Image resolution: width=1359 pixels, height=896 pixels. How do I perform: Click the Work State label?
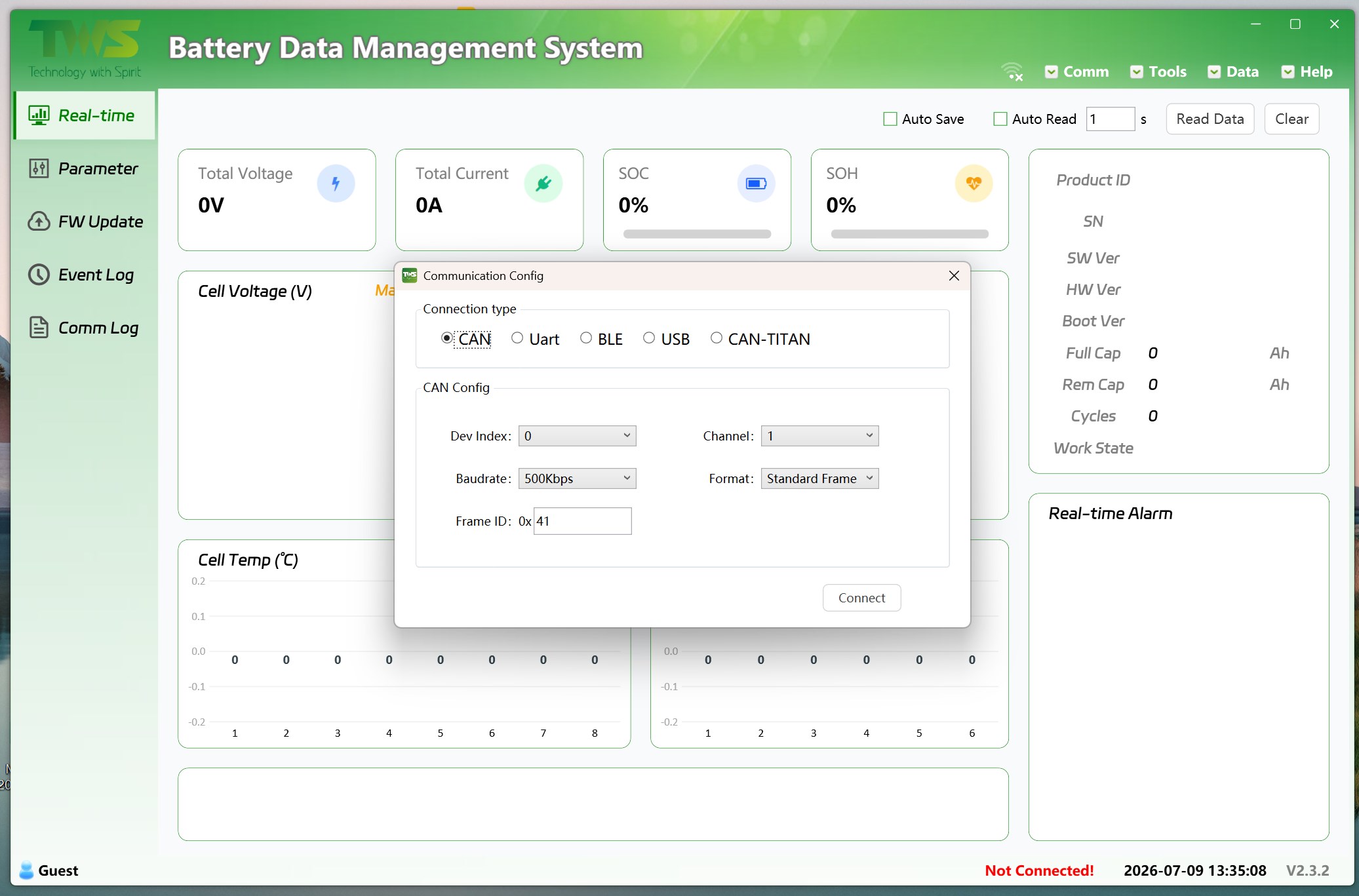1093,448
